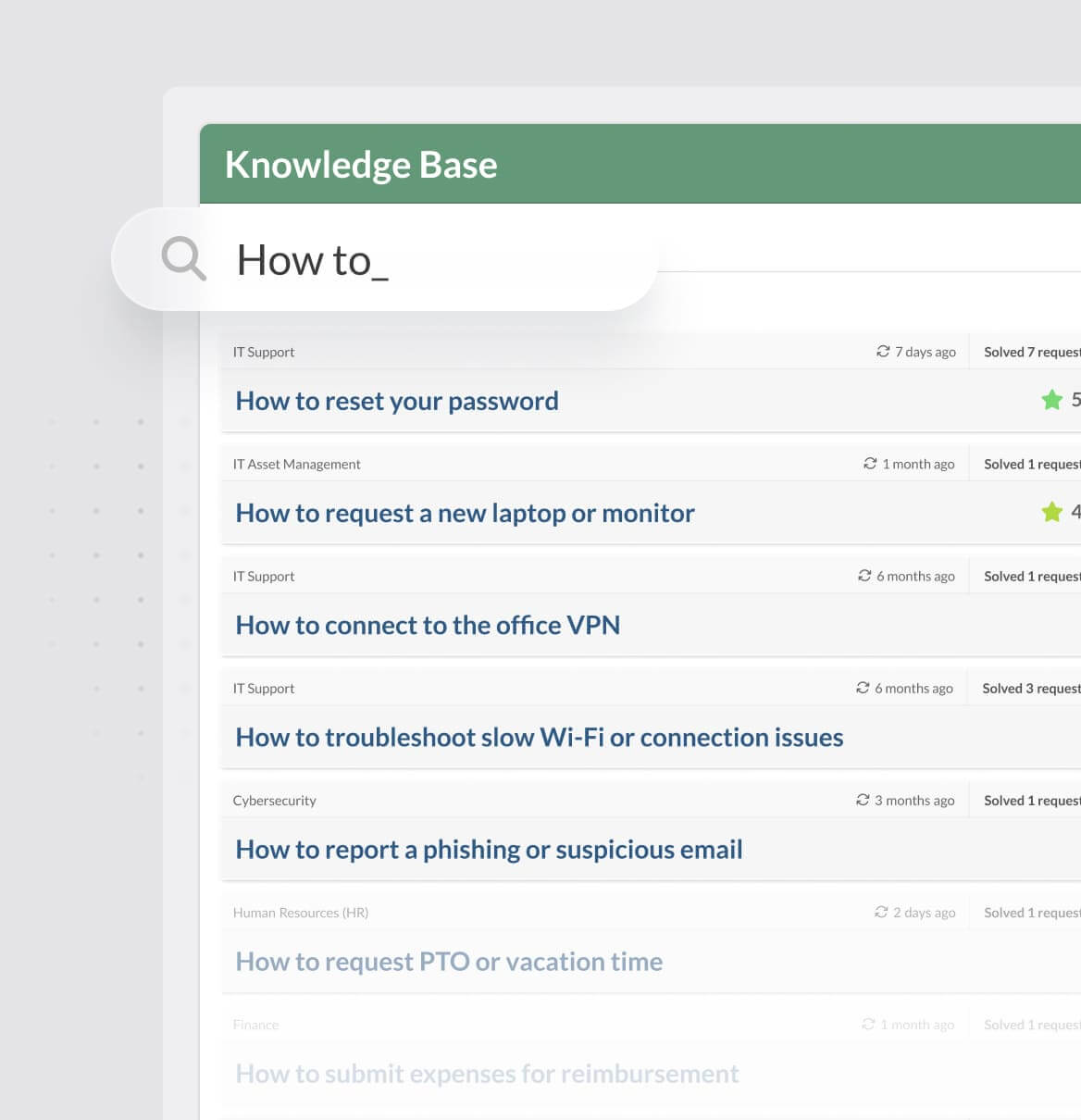Screen dimensions: 1081x1120
Task: Select the IT Support category label
Action: pos(264,352)
